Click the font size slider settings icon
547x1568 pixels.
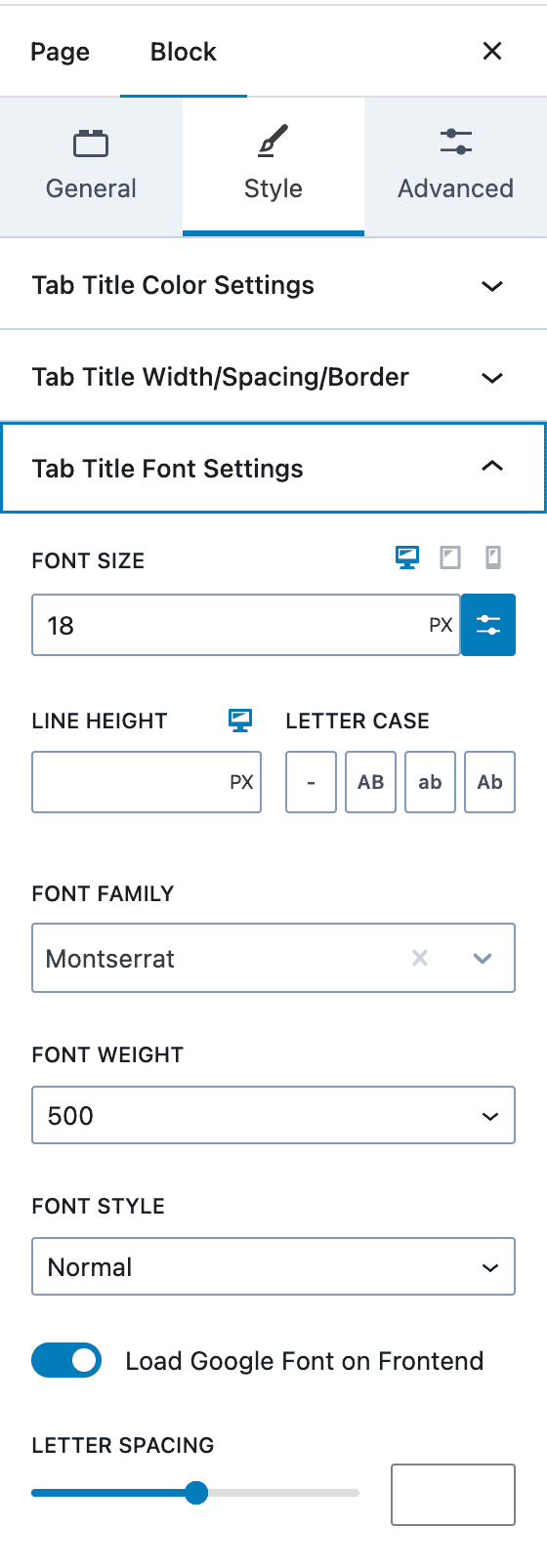(488, 625)
